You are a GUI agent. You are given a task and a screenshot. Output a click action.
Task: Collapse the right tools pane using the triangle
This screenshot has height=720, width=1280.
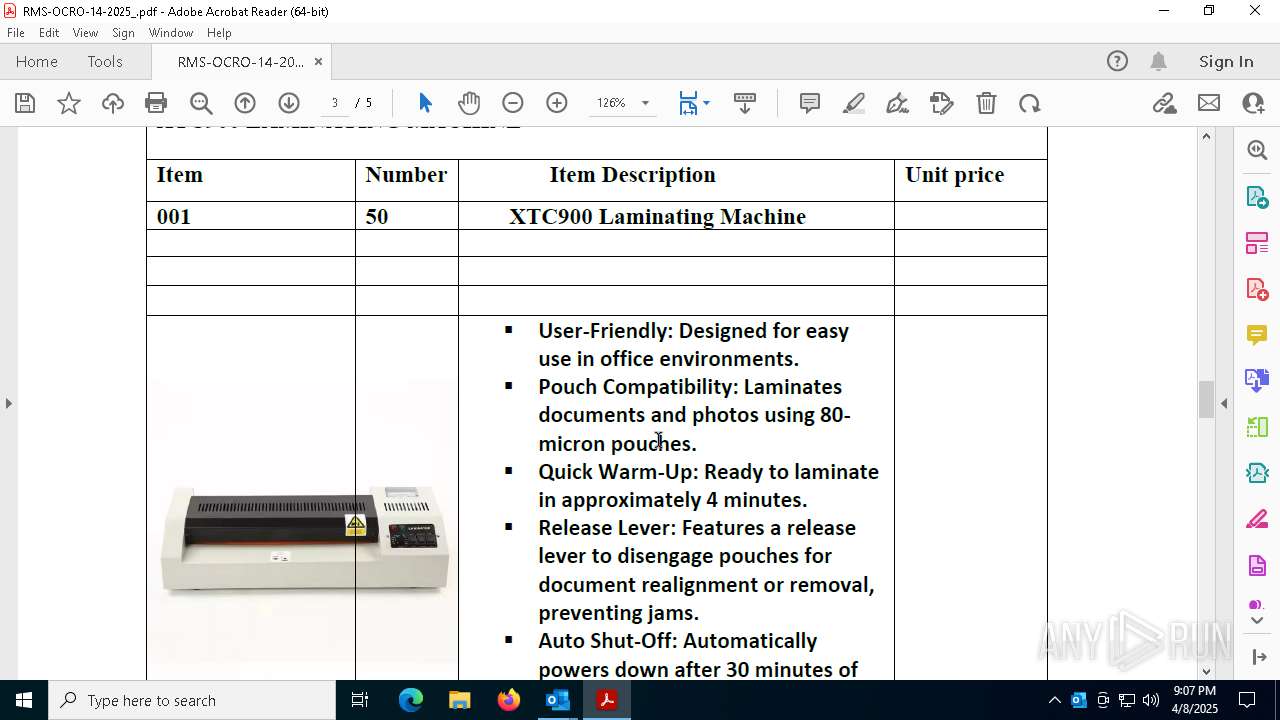1224,403
